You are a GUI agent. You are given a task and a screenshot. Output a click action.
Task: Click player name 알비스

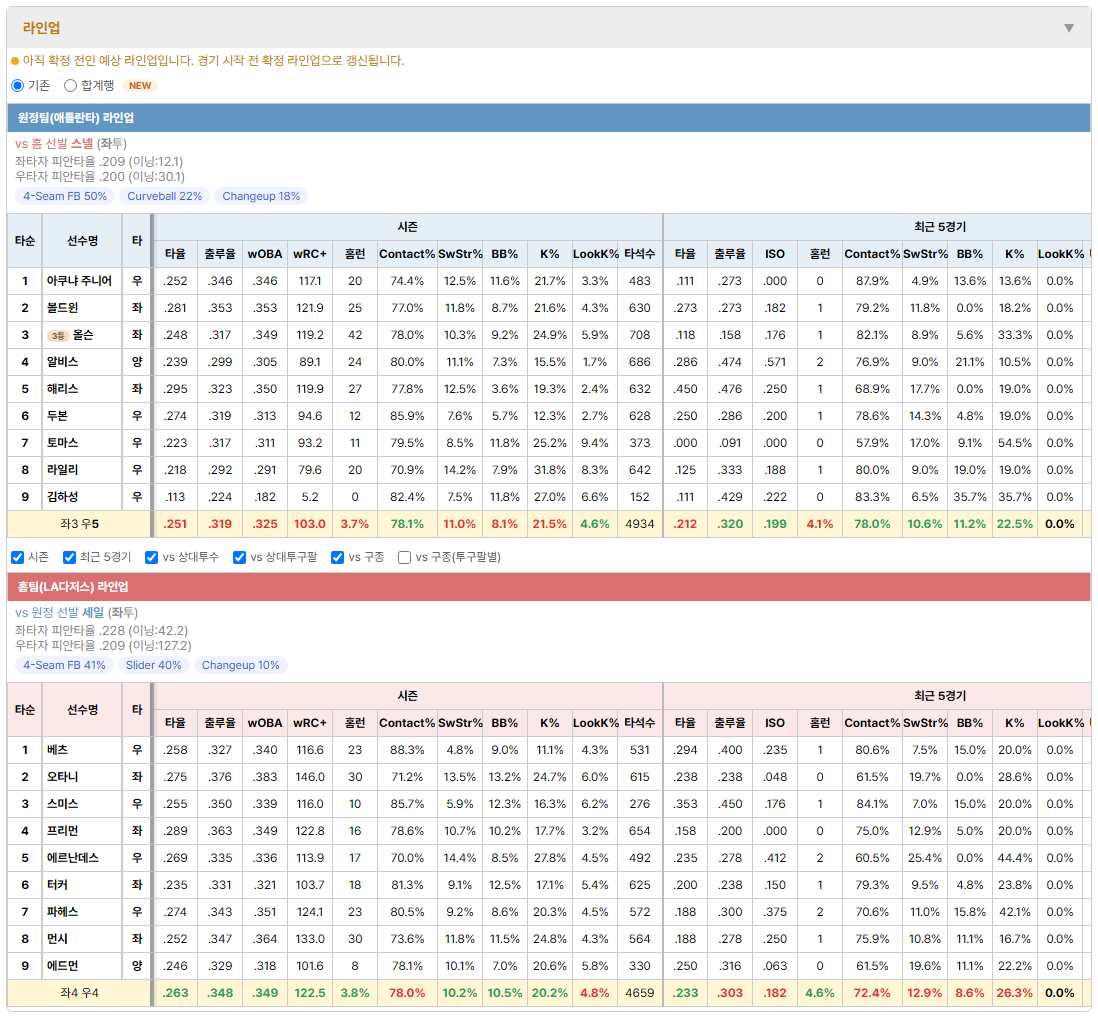coord(62,362)
